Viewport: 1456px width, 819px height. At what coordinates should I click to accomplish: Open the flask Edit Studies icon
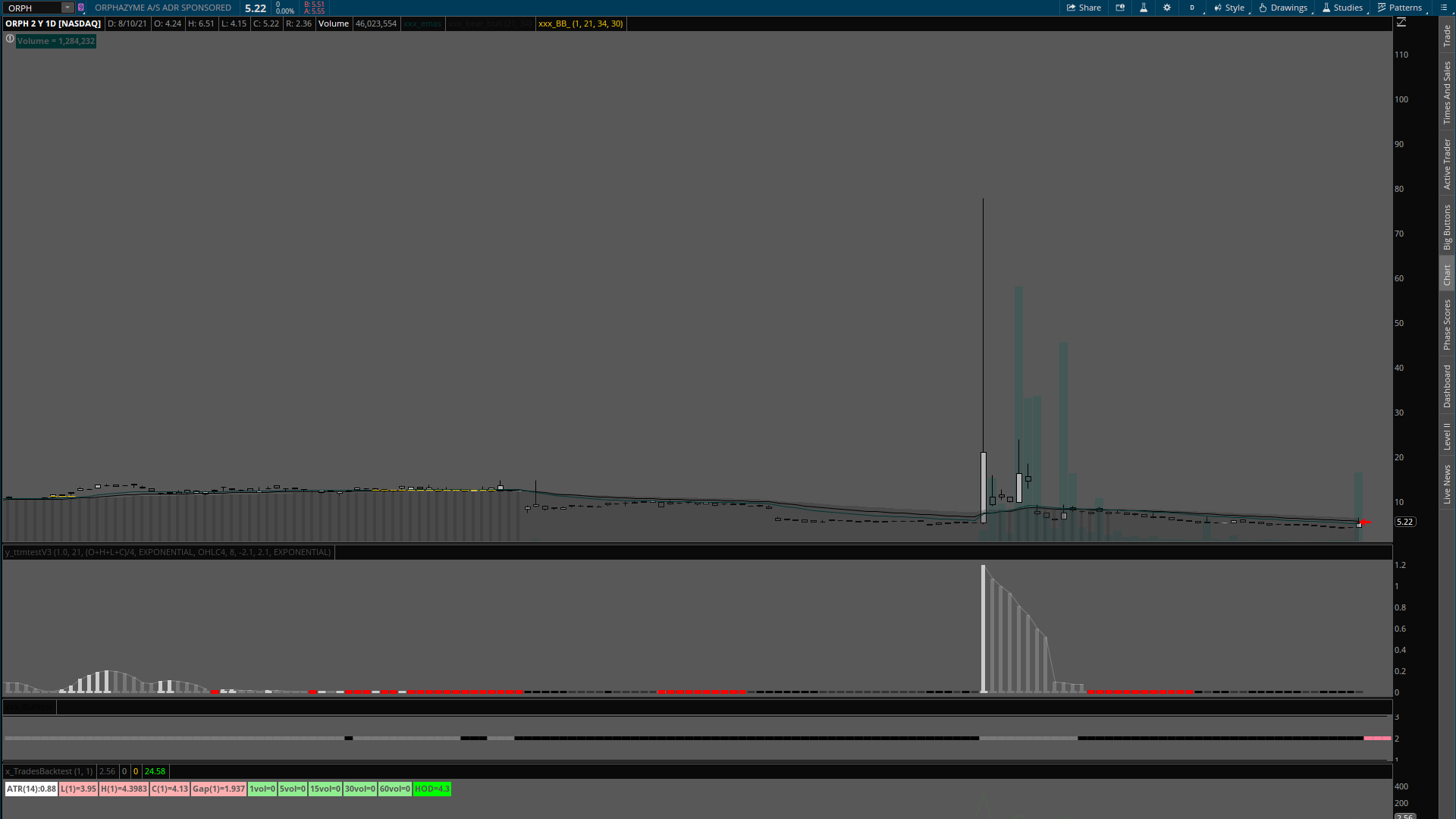(x=1144, y=8)
